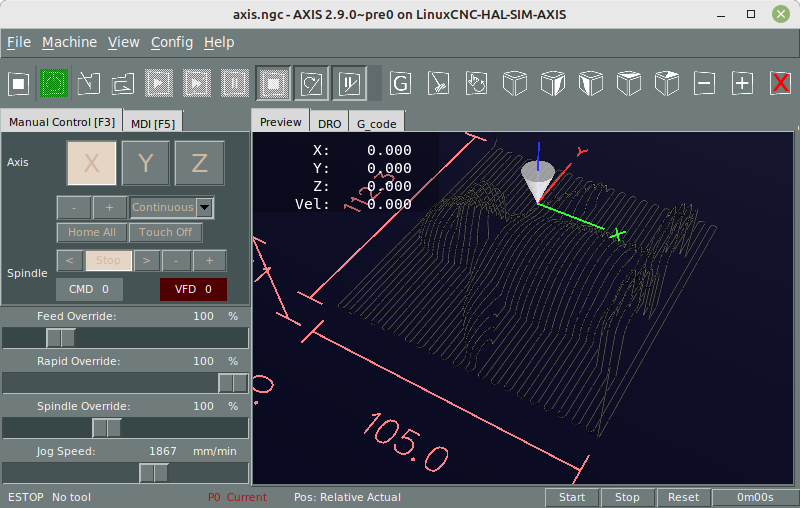Click the Spindle Override slider handle
This screenshot has width=800, height=508.
tap(107, 427)
